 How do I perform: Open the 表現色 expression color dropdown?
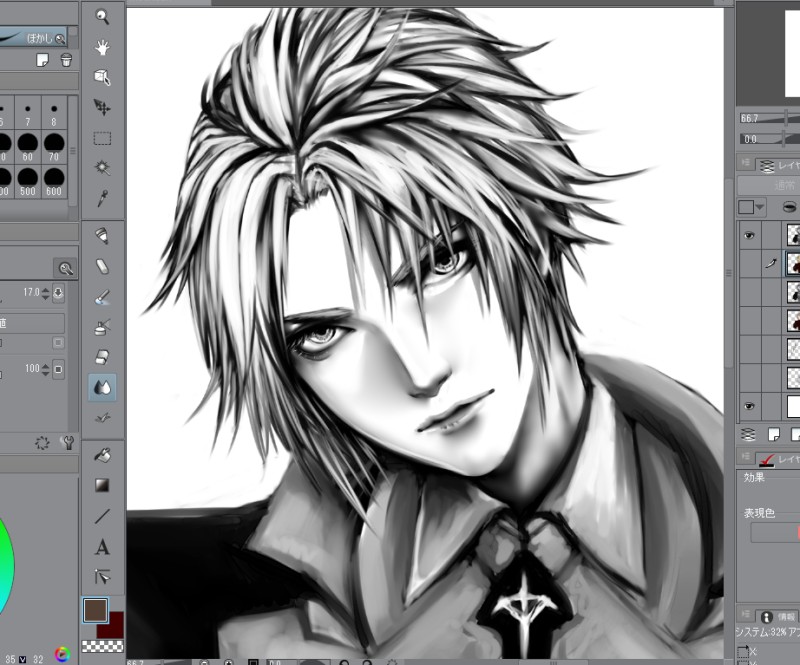[776, 532]
